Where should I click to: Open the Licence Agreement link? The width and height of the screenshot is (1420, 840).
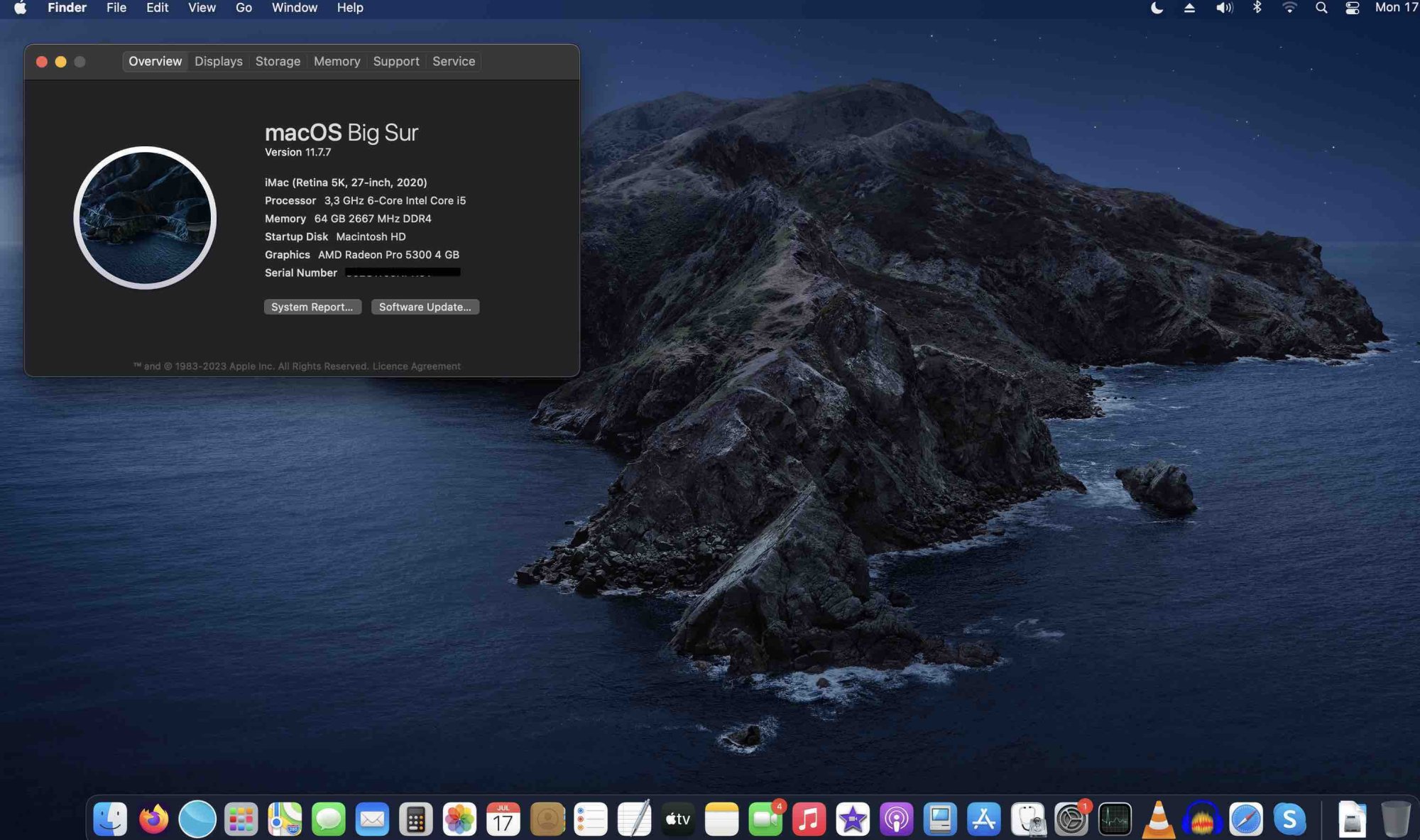[416, 366]
